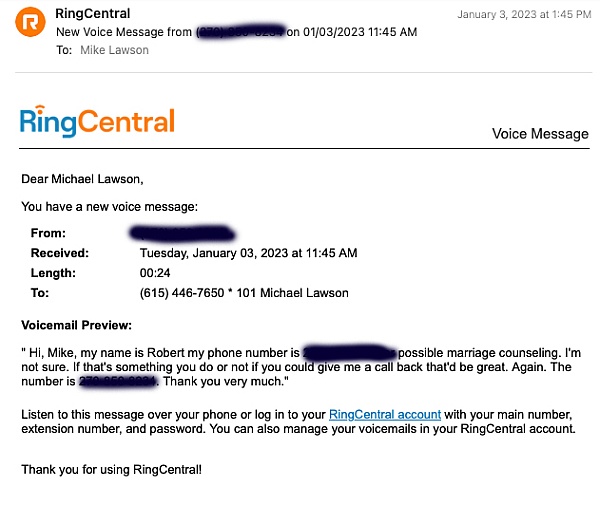Open the RingCentral account link

coord(384,414)
